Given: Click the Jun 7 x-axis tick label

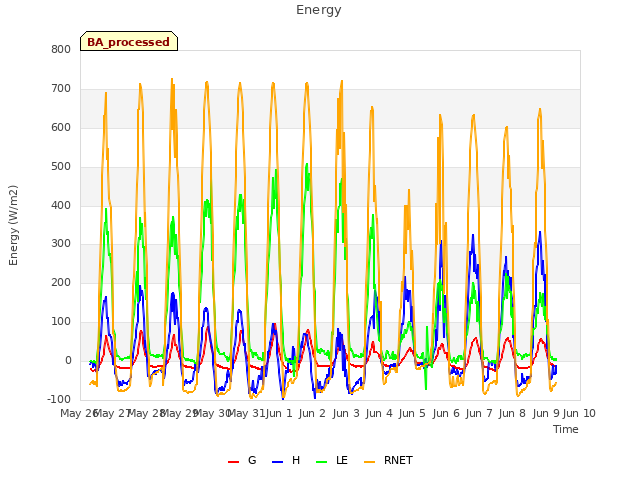Looking at the screenshot, I should click(x=479, y=413).
